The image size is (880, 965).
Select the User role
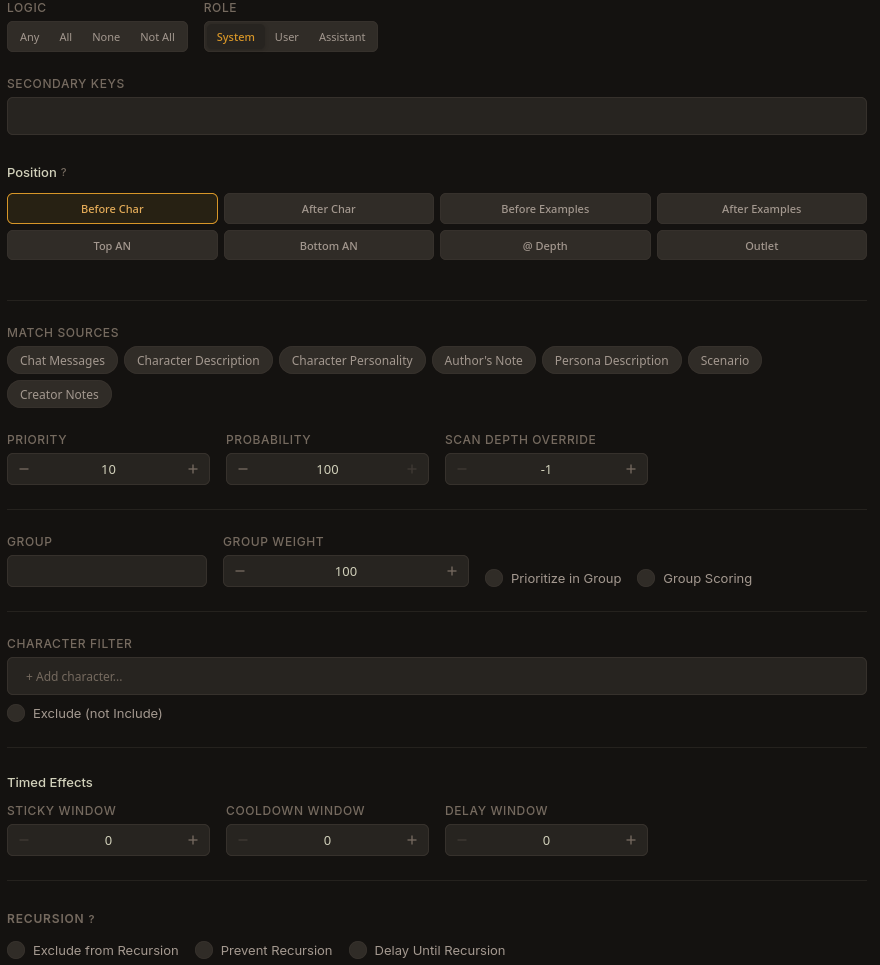point(287,37)
